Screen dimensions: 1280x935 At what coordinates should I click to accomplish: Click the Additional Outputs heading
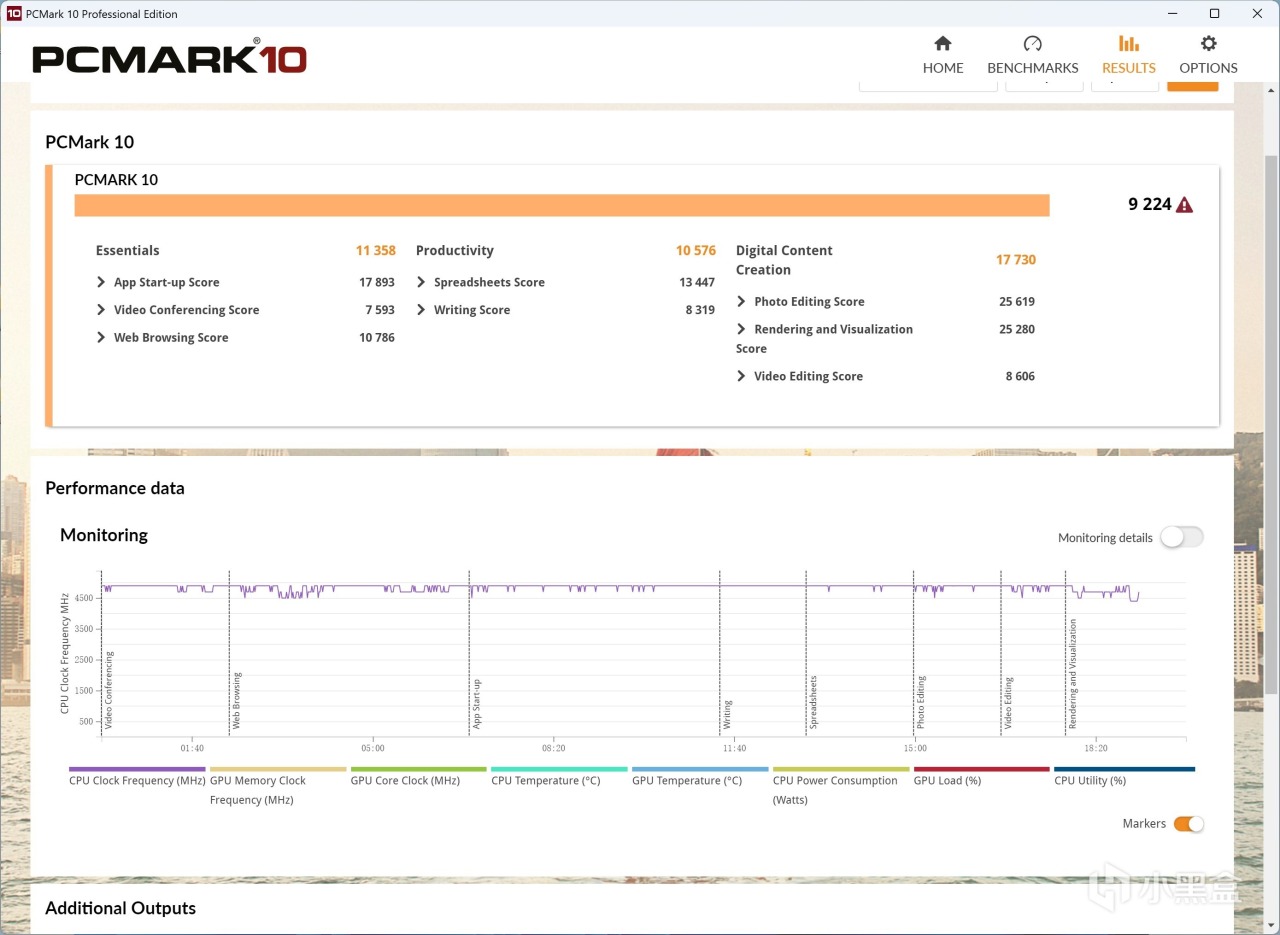pos(121,908)
